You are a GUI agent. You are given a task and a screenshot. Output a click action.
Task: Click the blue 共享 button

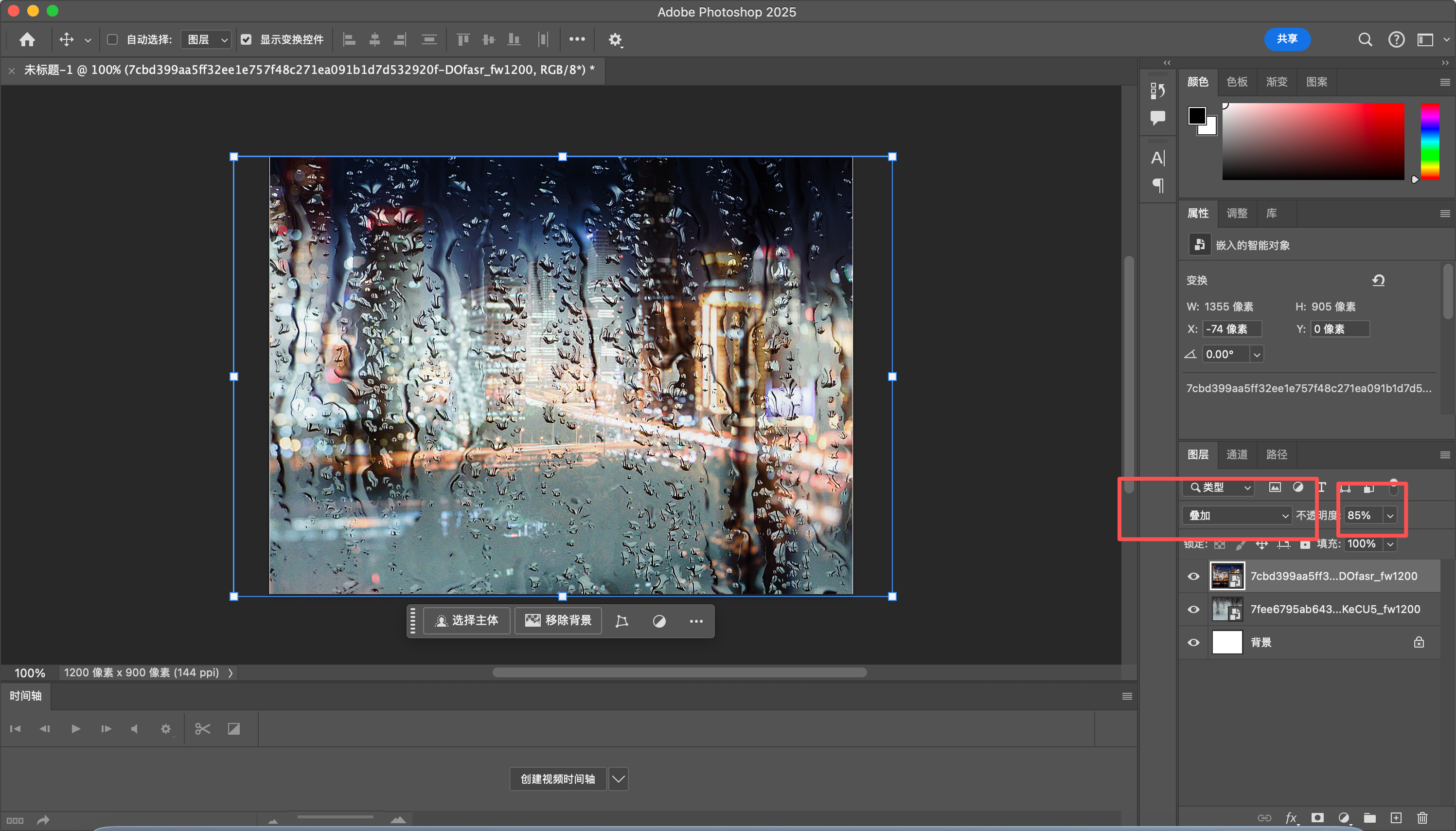(x=1287, y=39)
